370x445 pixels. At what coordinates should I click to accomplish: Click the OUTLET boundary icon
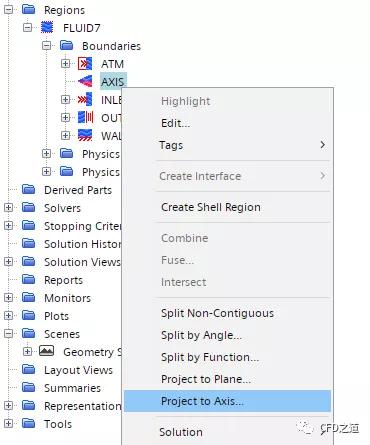(85, 117)
